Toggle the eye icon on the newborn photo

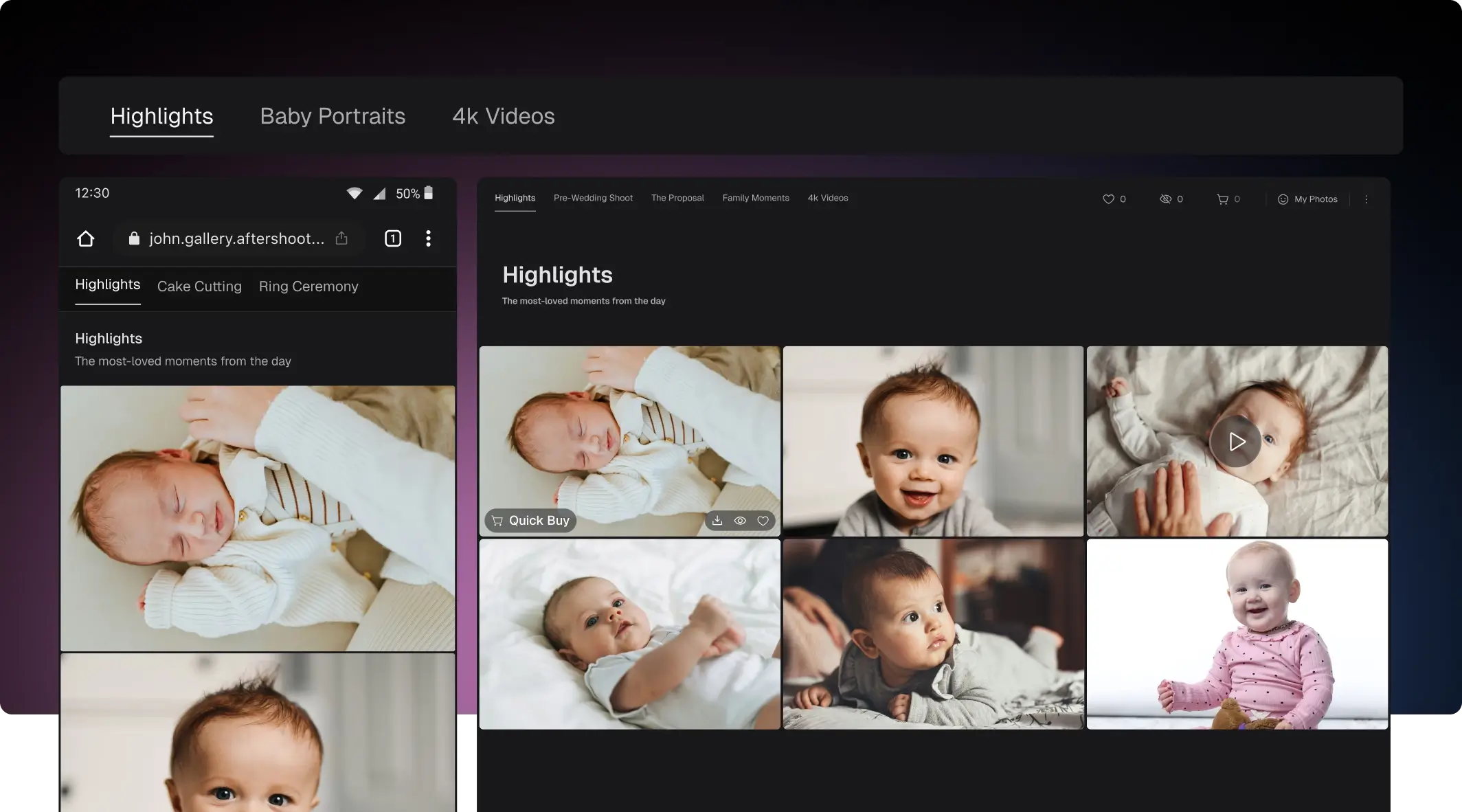[x=740, y=521]
